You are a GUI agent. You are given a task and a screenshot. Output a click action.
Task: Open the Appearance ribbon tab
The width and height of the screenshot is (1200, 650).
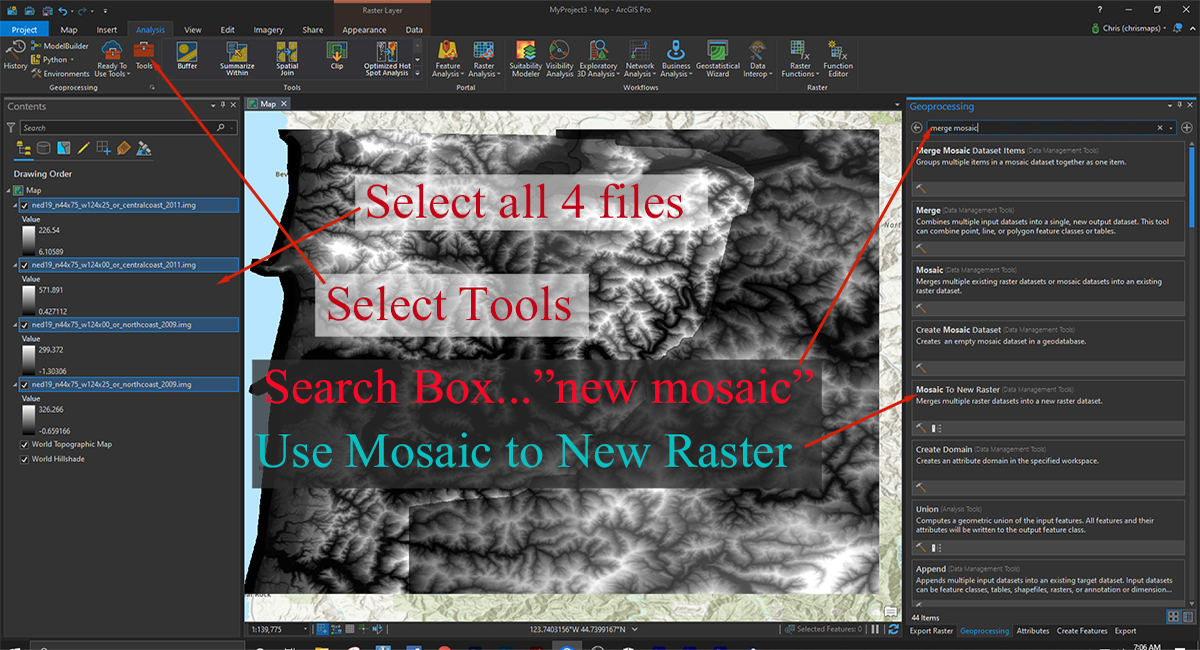[x=364, y=30]
